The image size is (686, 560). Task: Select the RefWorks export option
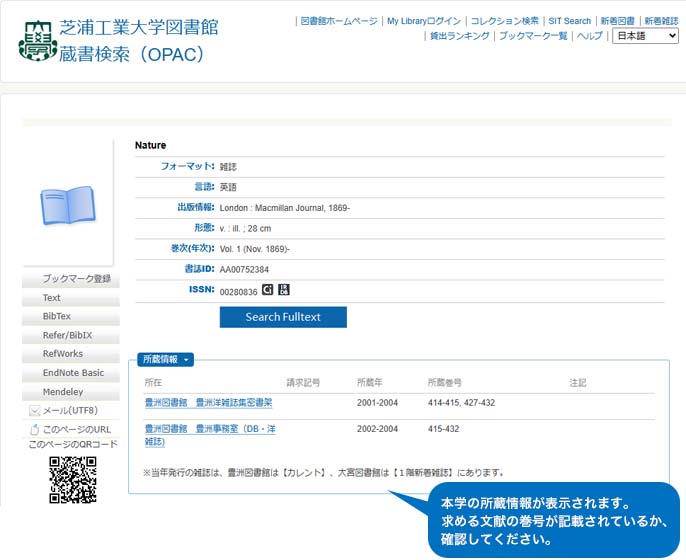71,354
